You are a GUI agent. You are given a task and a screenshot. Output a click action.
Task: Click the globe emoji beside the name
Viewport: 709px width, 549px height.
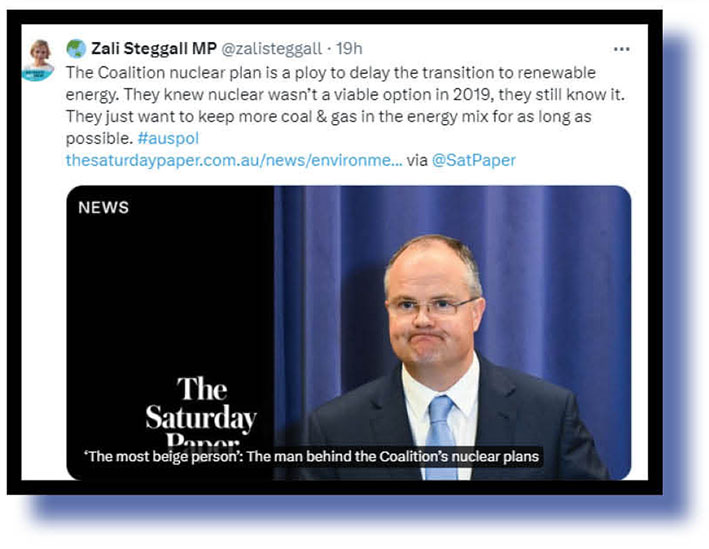tap(76, 48)
